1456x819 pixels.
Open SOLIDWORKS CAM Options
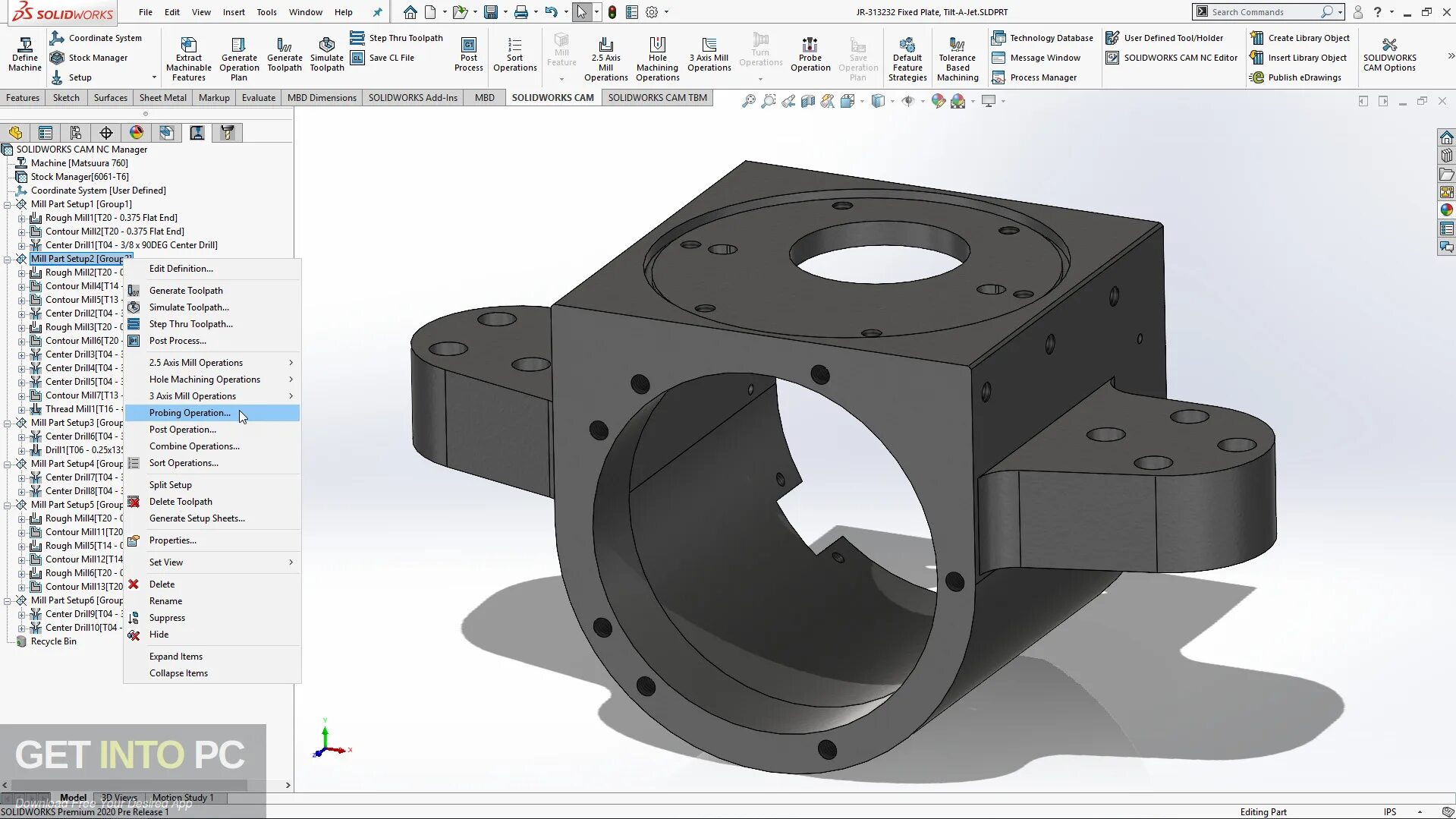coord(1389,54)
